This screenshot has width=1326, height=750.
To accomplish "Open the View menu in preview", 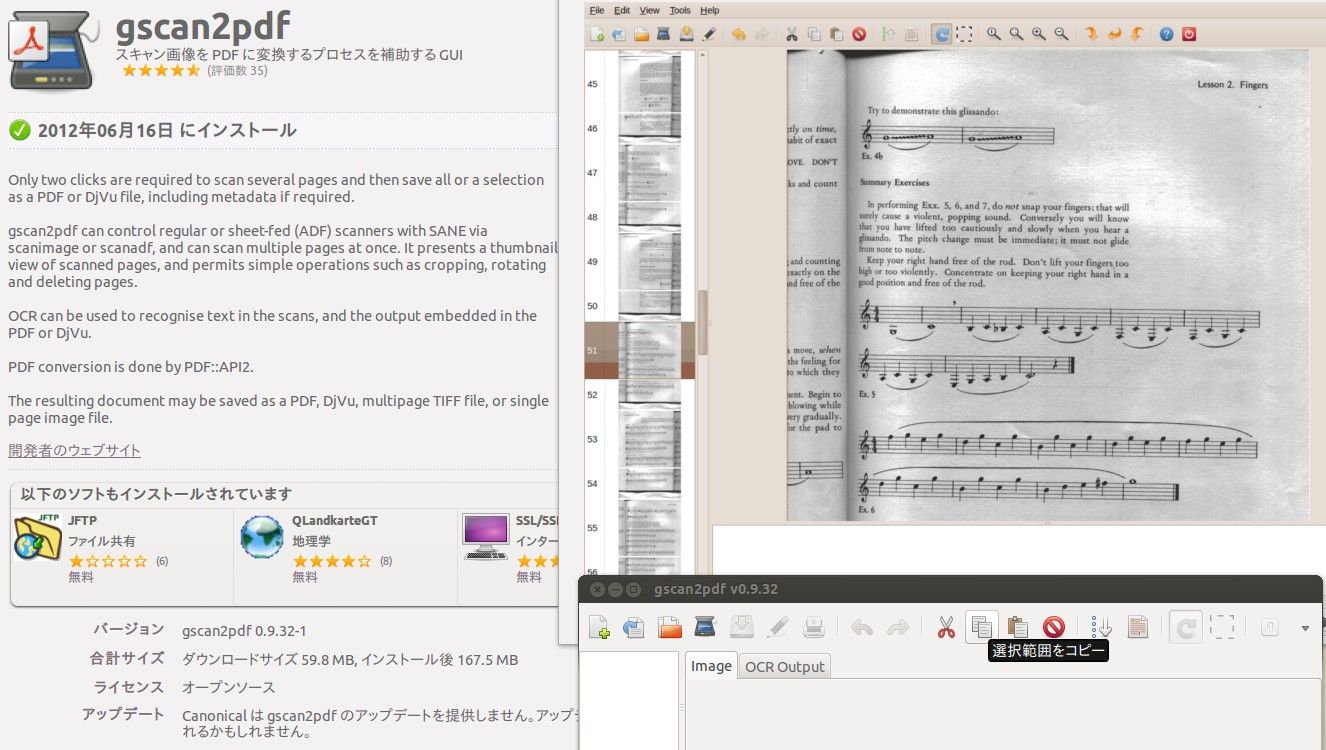I will click(649, 10).
